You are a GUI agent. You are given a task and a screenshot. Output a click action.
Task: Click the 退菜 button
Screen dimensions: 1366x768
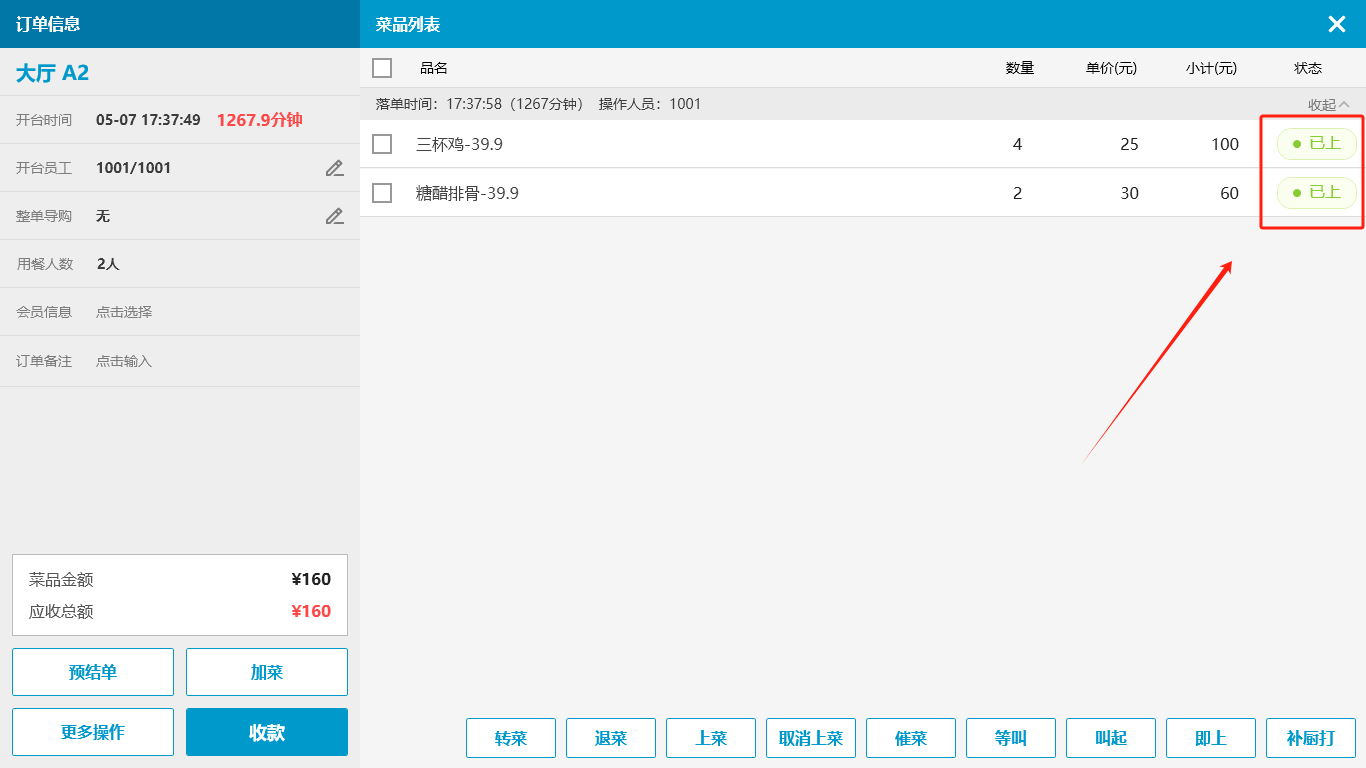611,738
